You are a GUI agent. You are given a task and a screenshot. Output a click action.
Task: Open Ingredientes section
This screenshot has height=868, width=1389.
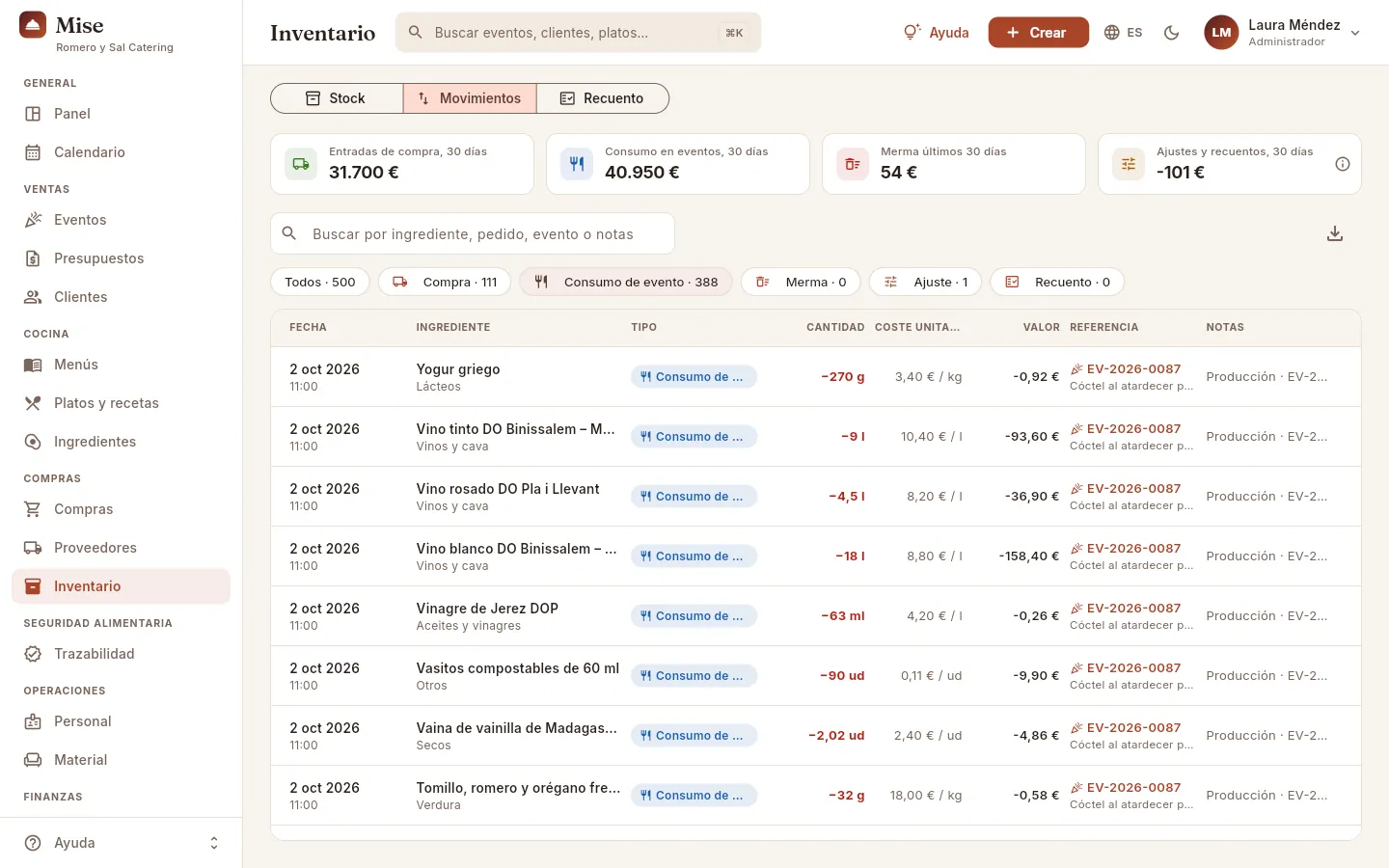click(x=121, y=442)
